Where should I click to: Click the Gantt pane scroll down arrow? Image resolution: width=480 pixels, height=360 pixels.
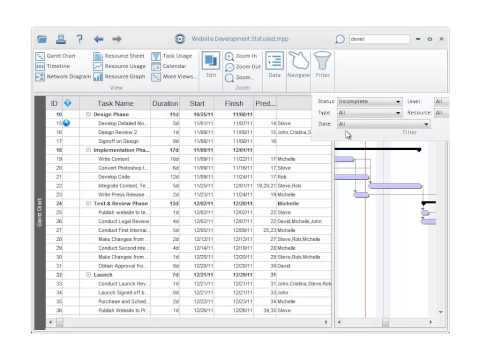(x=441, y=312)
